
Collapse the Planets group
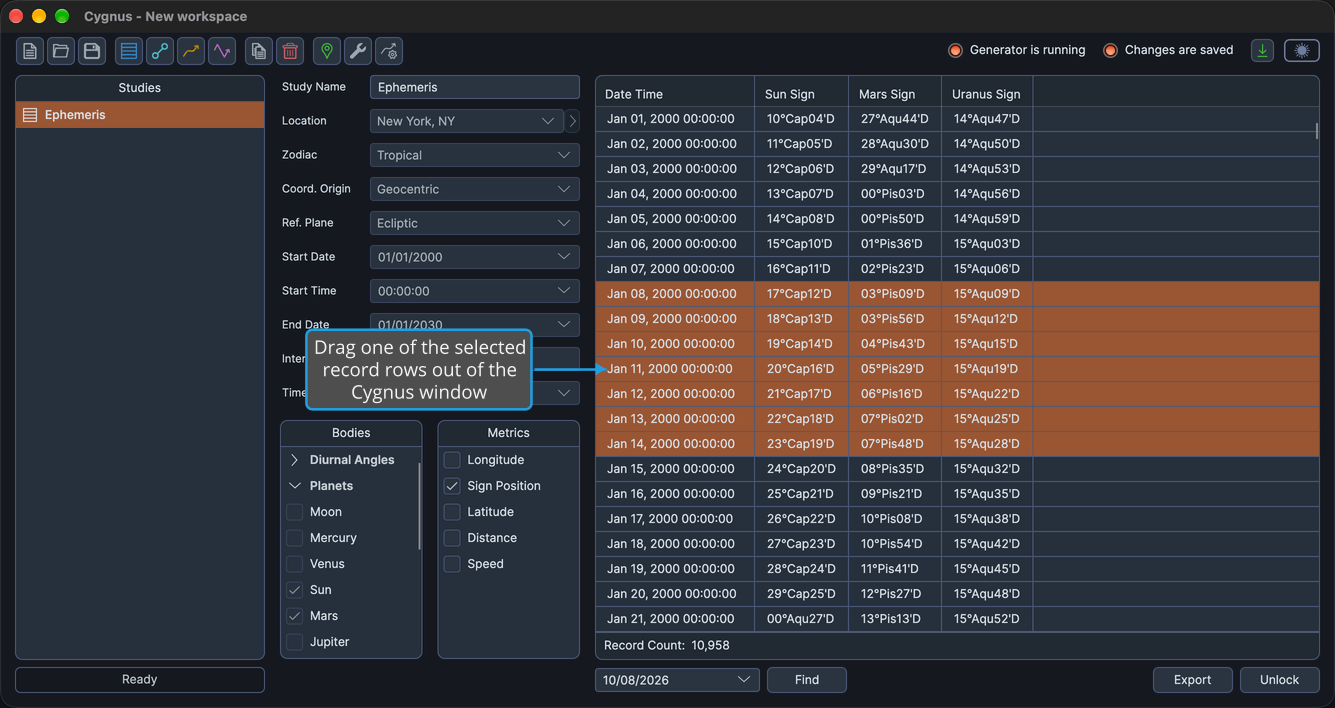[x=295, y=486]
